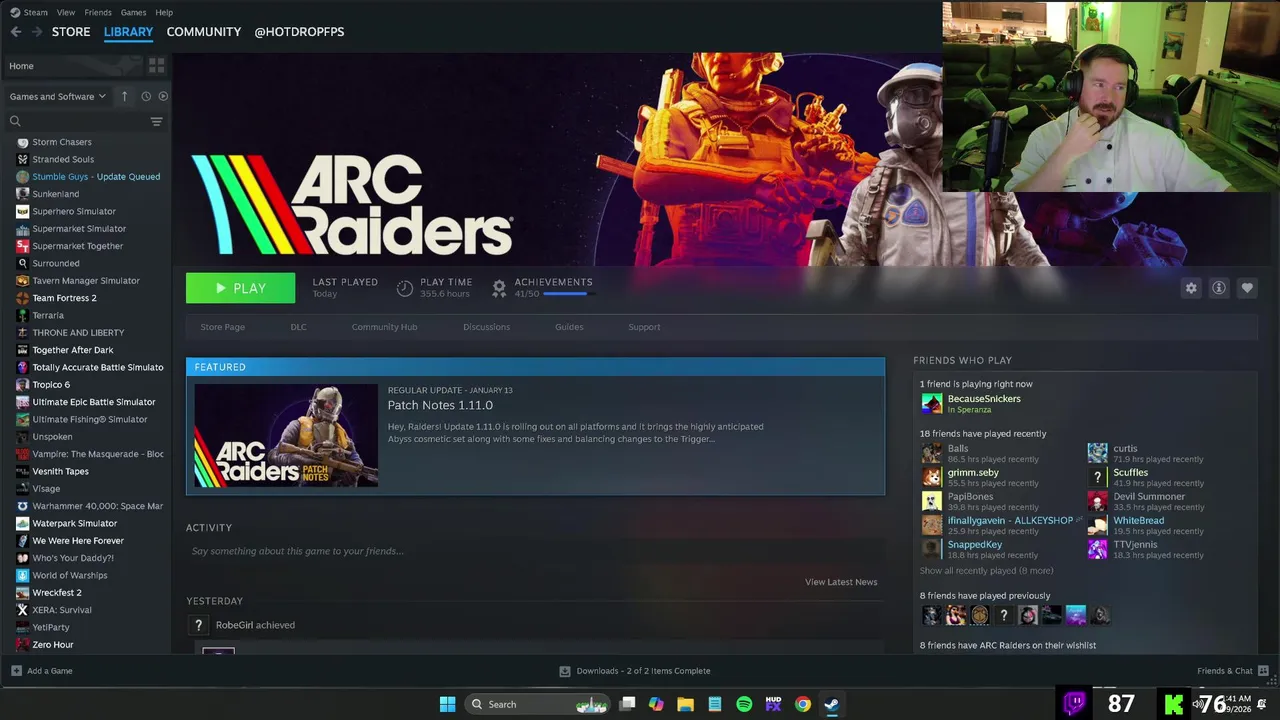Open the Friends menu
Image resolution: width=1280 pixels, height=720 pixels.
(98, 12)
